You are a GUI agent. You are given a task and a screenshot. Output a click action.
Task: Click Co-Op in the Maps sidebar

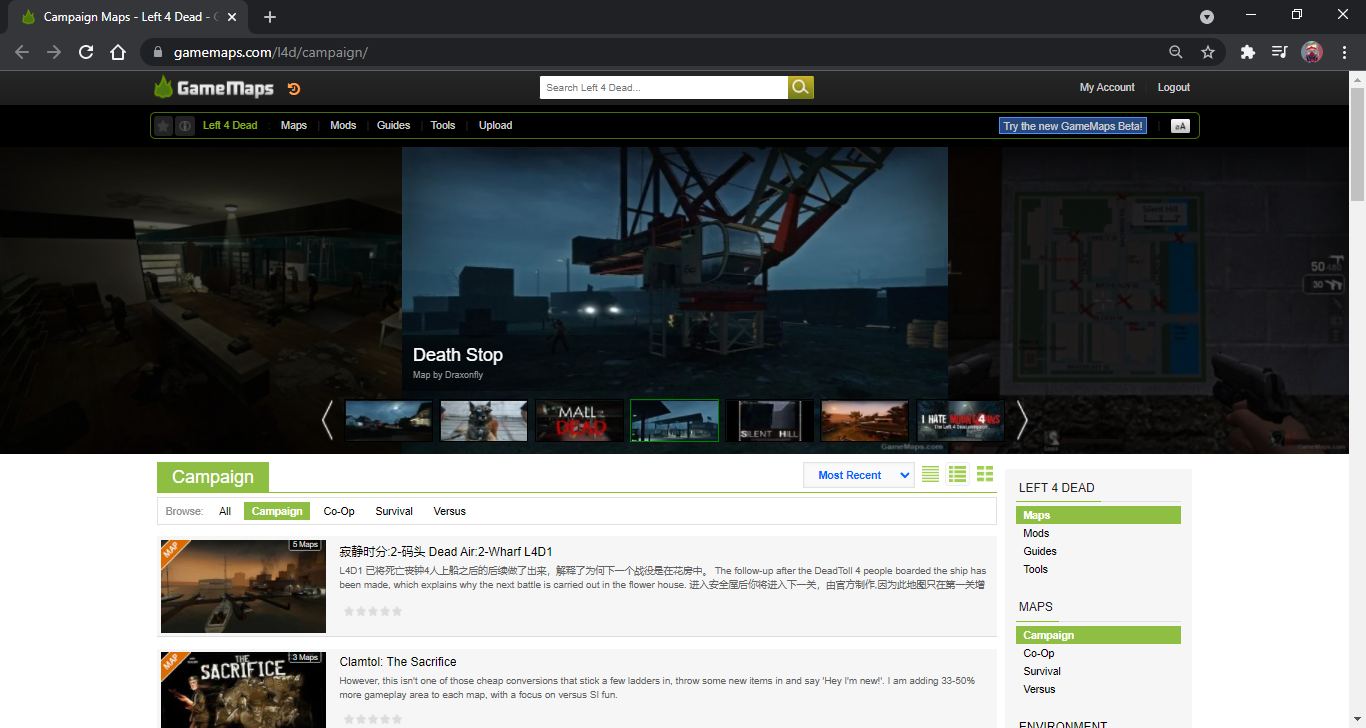click(x=1039, y=653)
